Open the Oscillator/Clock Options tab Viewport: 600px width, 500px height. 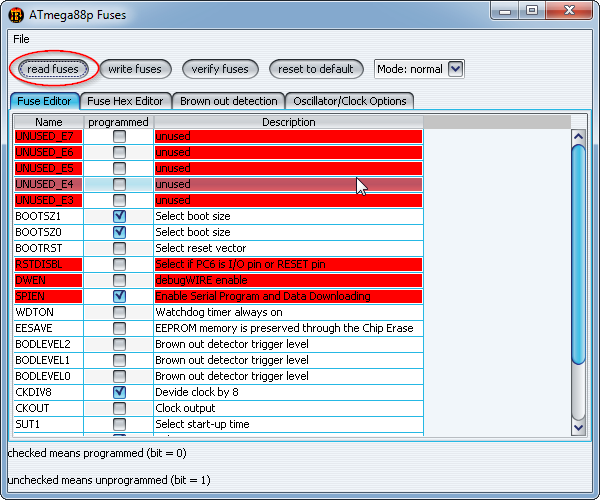(x=350, y=101)
